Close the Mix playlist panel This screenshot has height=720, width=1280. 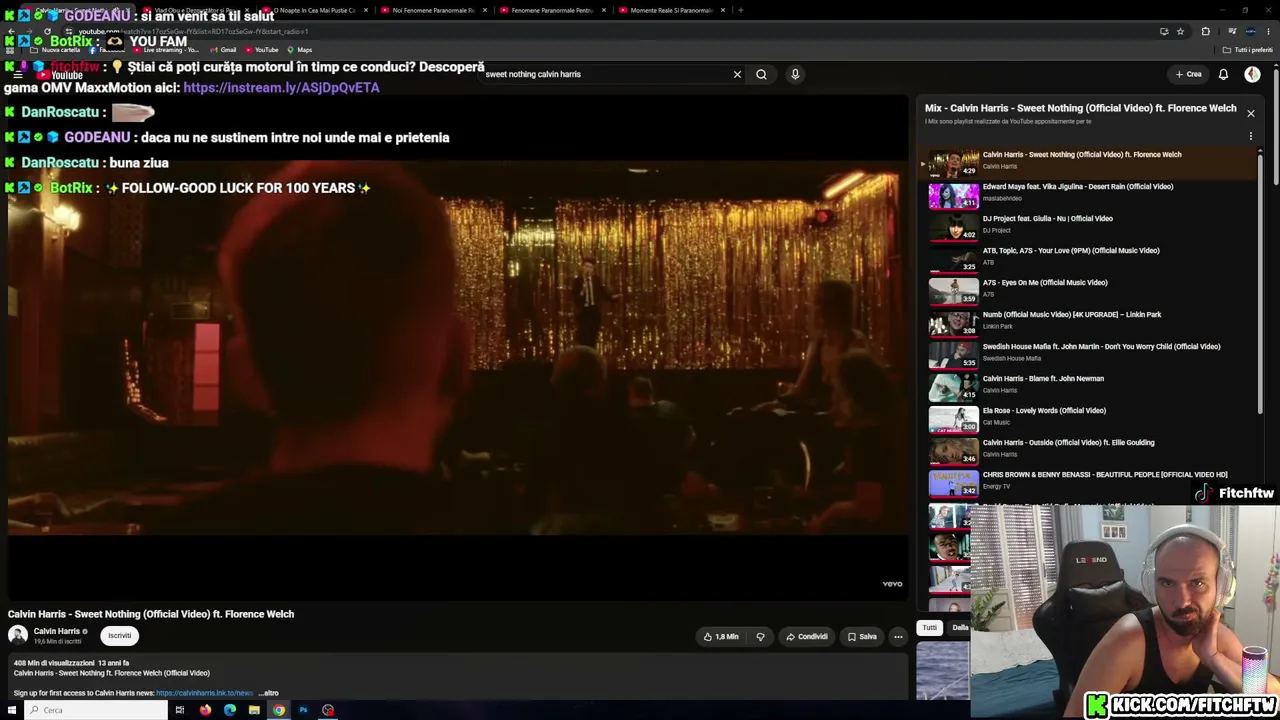[1250, 113]
